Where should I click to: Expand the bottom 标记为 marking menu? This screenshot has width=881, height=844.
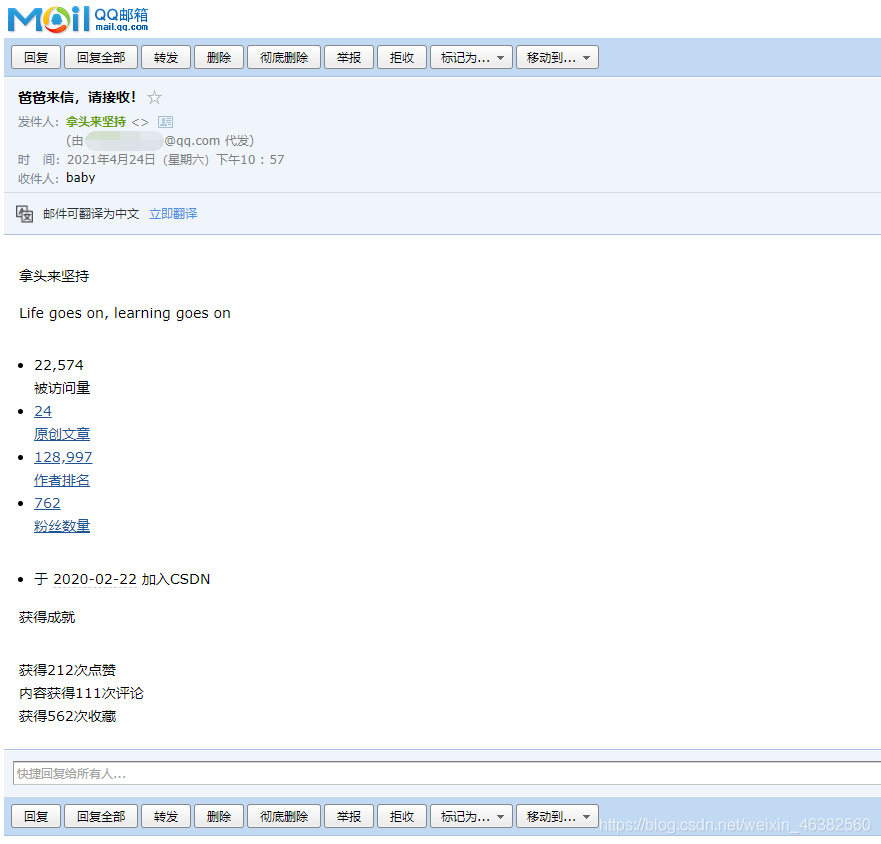pyautogui.click(x=471, y=816)
